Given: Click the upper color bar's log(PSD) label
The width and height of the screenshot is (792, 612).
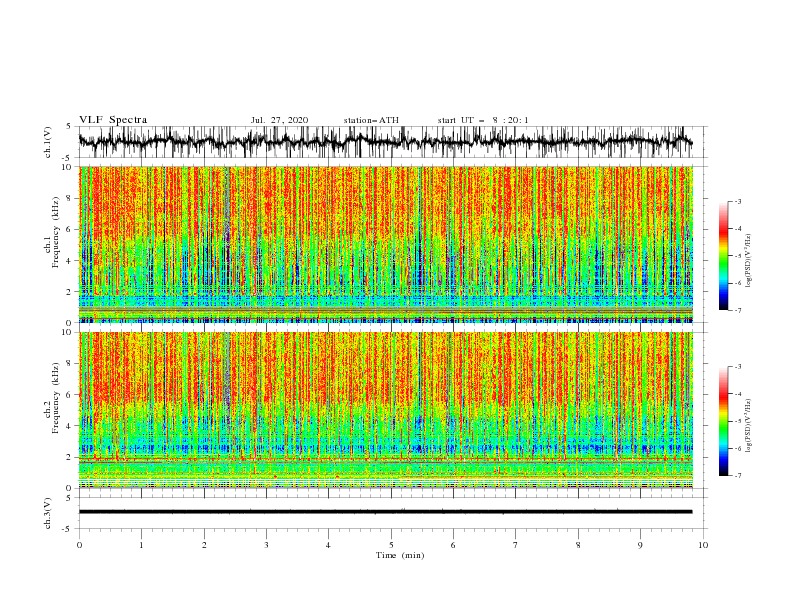Looking at the screenshot, I should pyautogui.click(x=749, y=261).
